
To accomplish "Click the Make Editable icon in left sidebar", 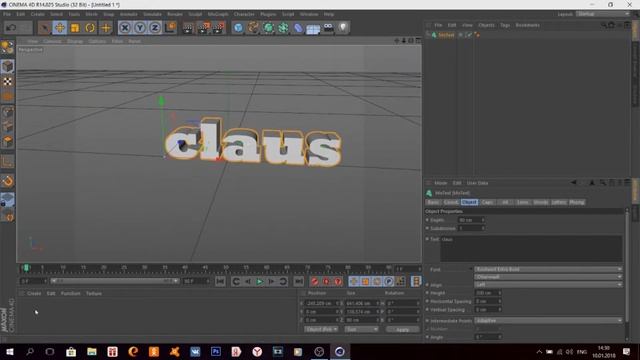I will [x=7, y=48].
